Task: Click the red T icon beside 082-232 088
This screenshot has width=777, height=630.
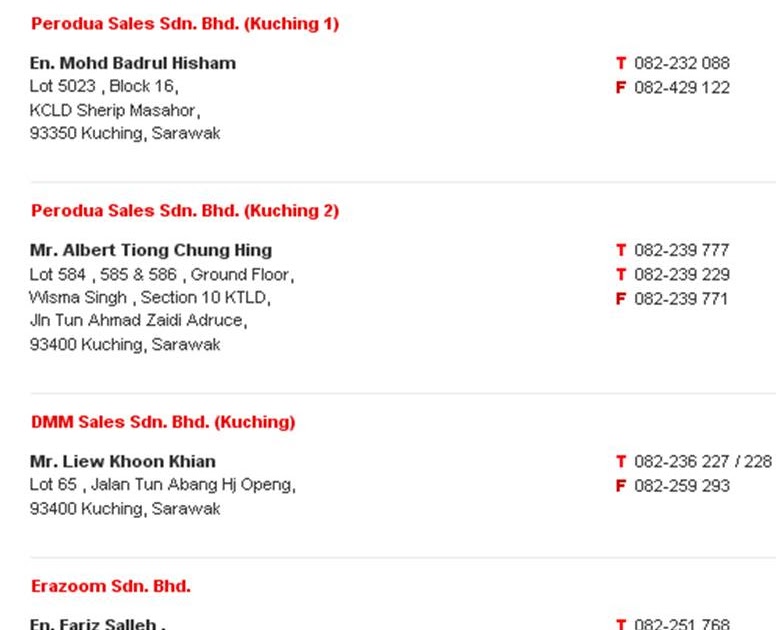Action: pos(621,63)
